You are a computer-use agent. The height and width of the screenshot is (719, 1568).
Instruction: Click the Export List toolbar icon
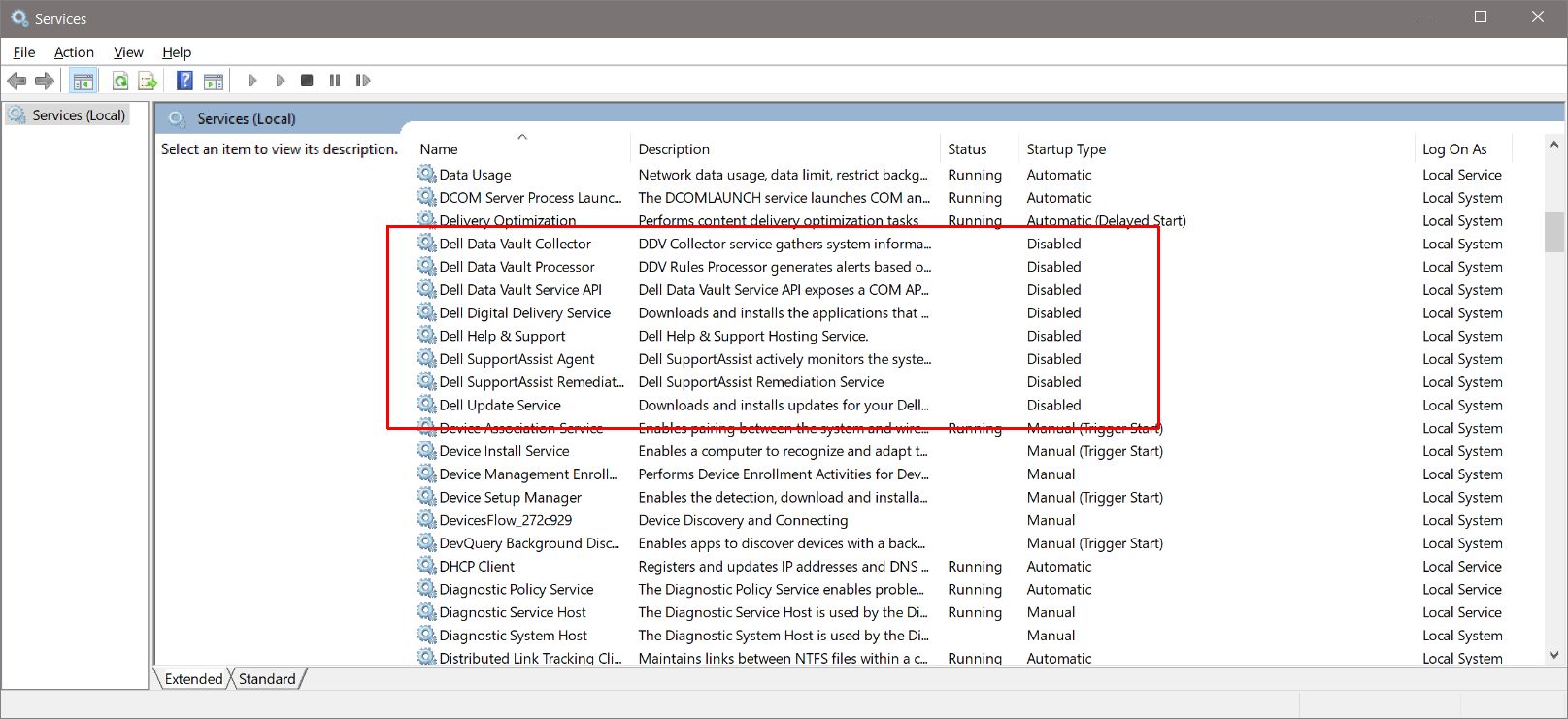pyautogui.click(x=148, y=81)
